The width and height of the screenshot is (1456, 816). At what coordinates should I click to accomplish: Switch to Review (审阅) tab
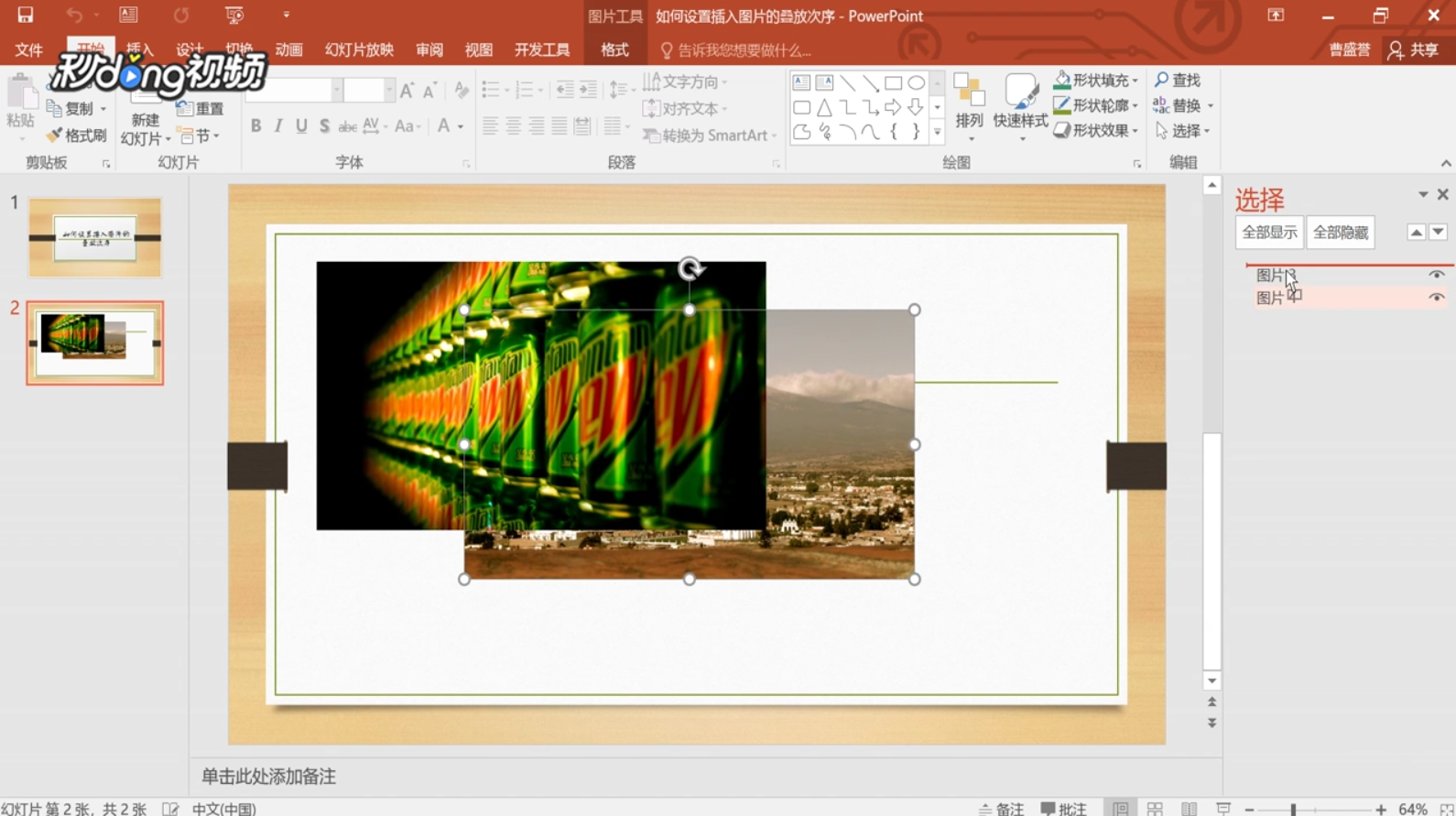[429, 49]
